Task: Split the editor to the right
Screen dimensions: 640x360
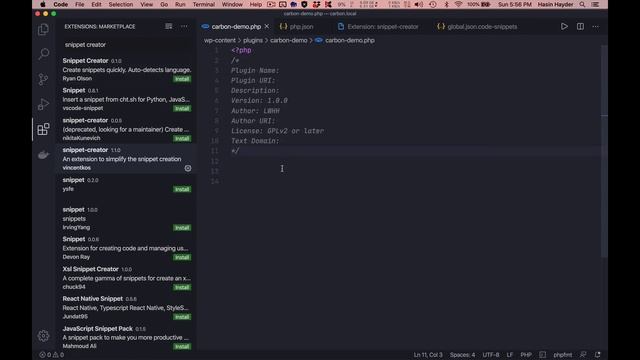Action: click(580, 27)
